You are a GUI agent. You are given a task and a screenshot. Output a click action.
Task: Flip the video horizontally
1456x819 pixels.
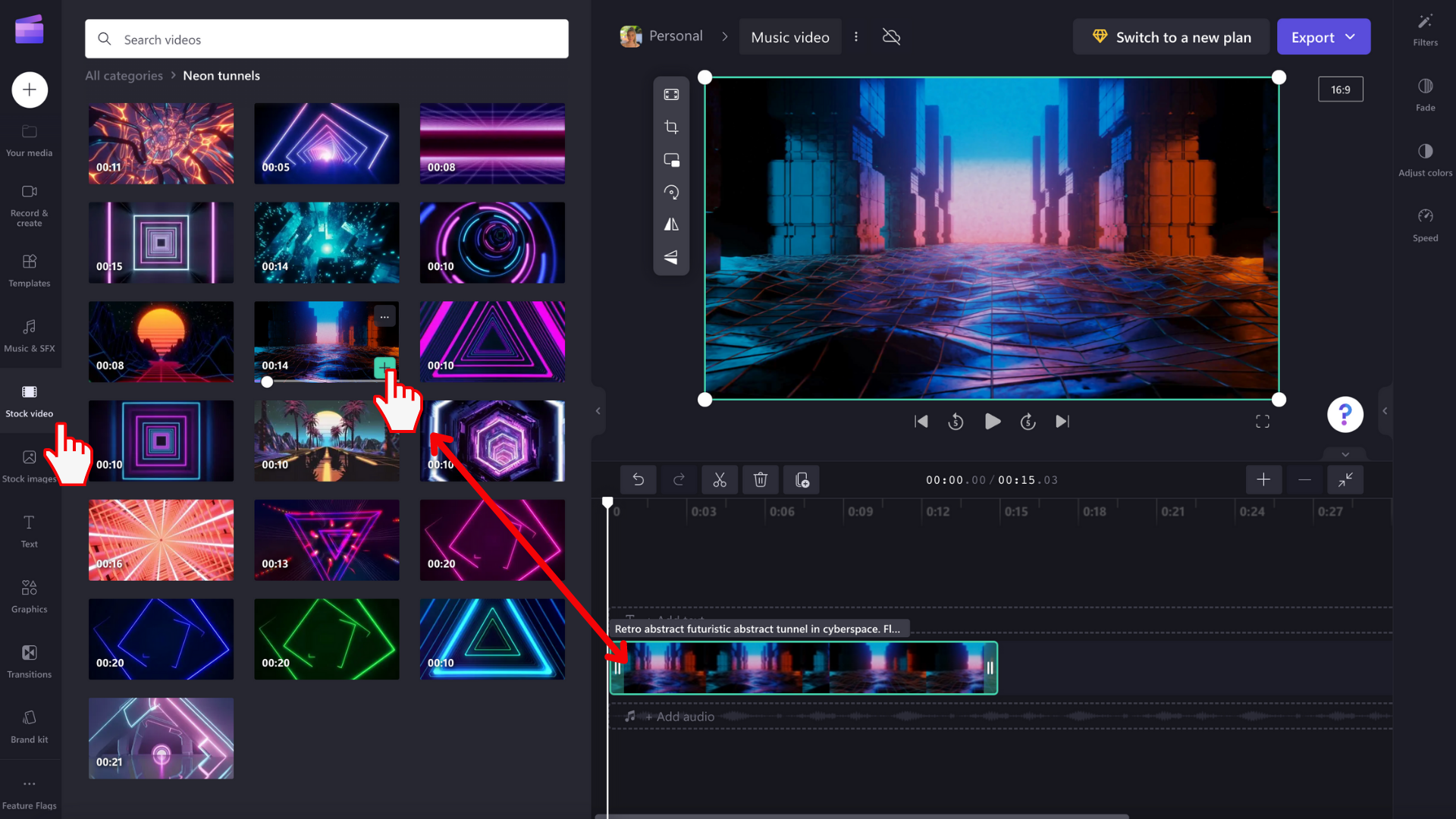(x=671, y=224)
